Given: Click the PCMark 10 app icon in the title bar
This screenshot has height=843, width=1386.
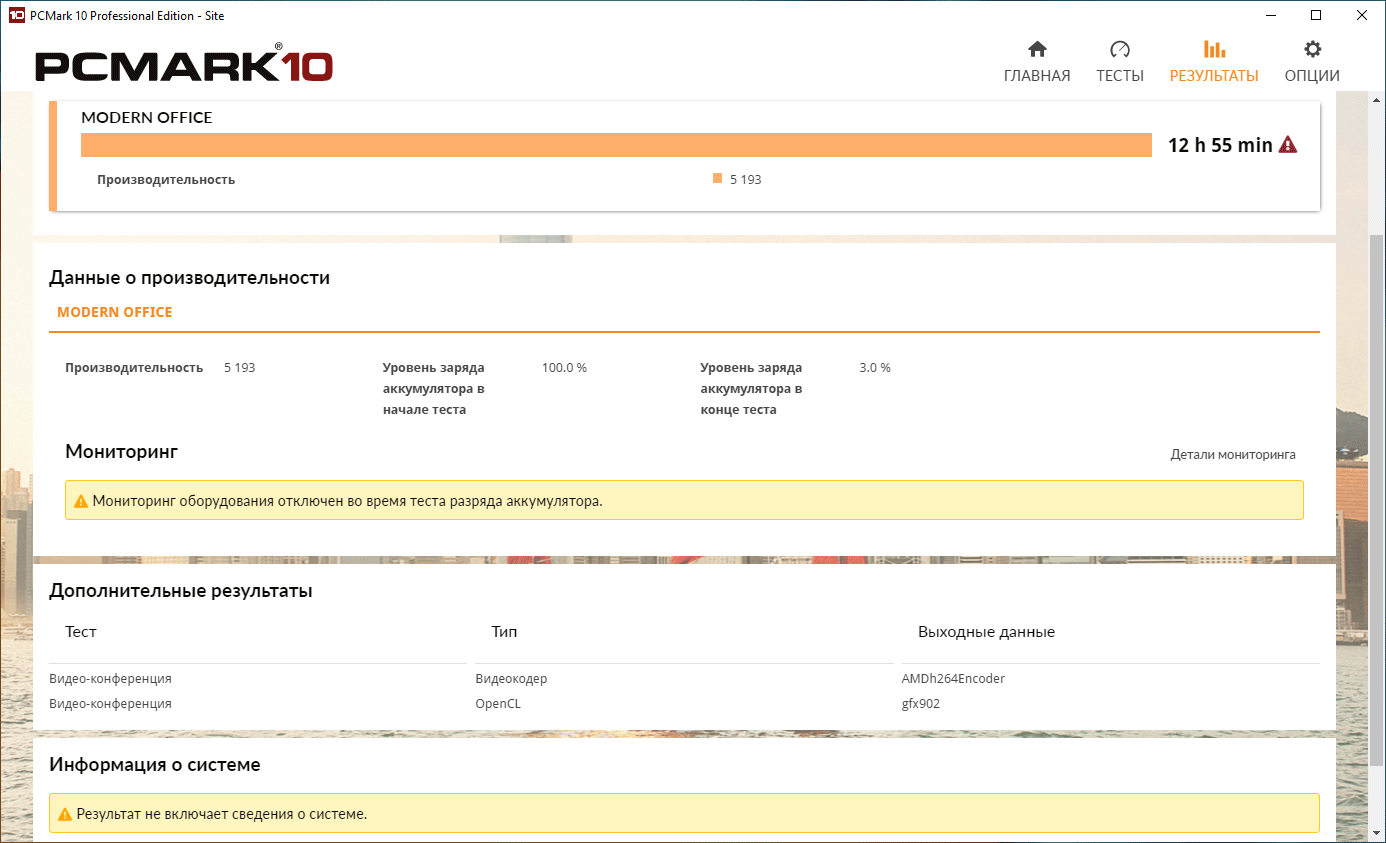Looking at the screenshot, I should (x=16, y=15).
